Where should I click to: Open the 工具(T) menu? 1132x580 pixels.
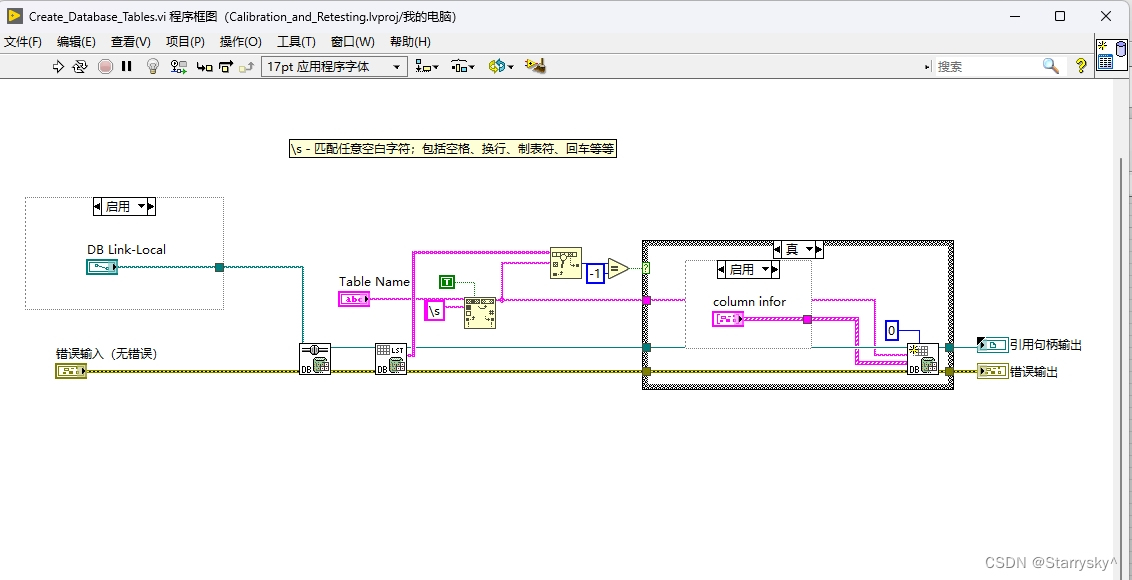point(294,41)
